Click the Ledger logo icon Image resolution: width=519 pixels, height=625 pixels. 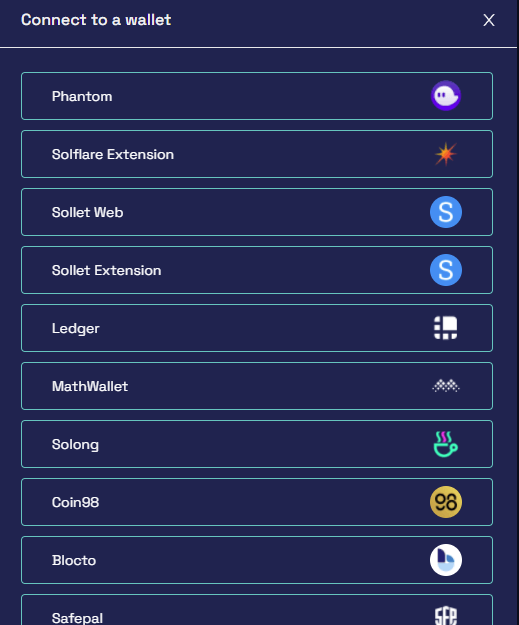(x=446, y=328)
